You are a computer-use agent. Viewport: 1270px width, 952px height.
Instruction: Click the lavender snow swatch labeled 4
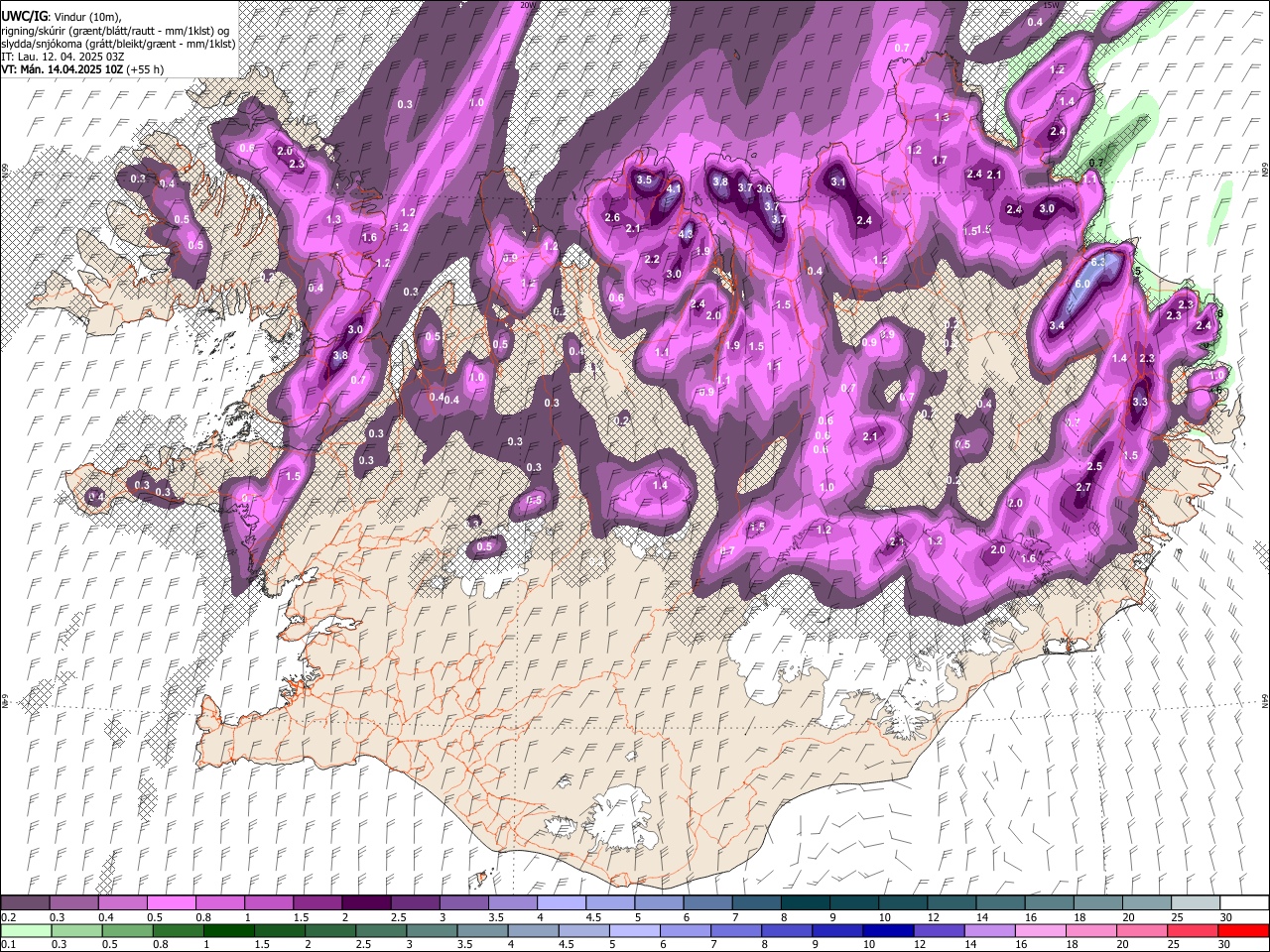coord(561,903)
